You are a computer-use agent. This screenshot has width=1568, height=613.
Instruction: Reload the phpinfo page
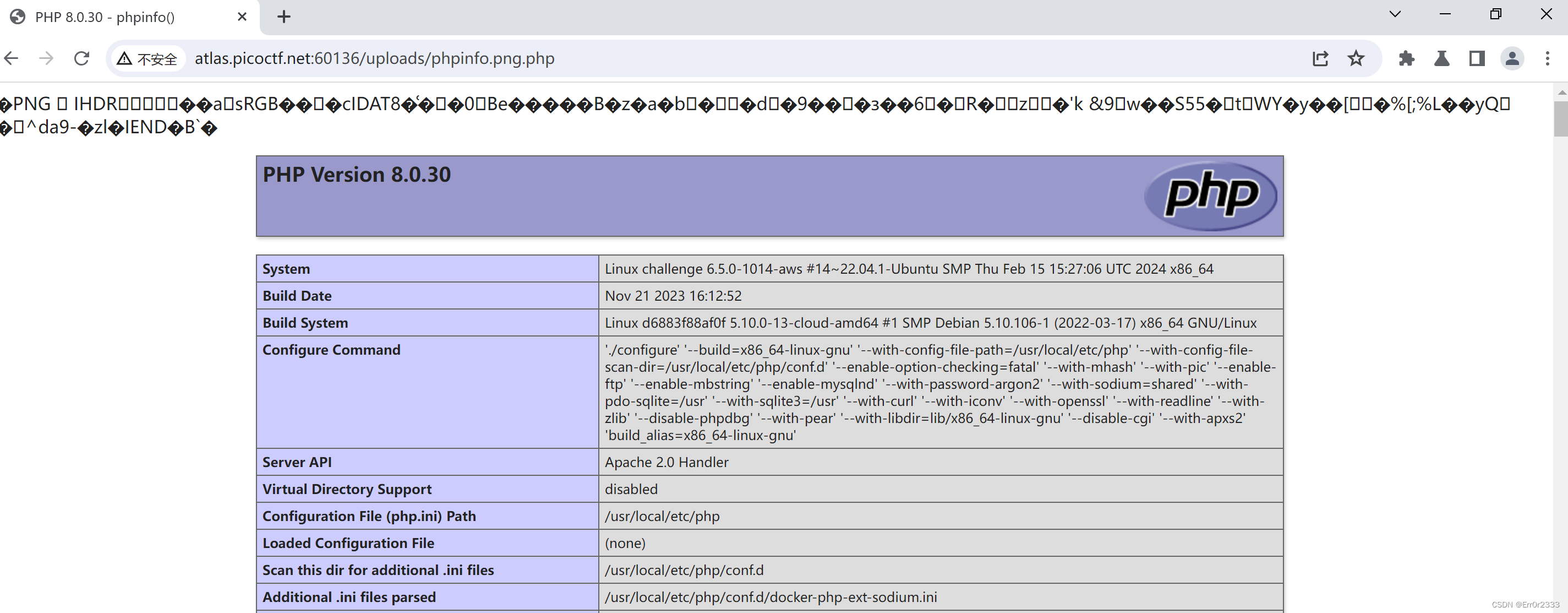click(81, 58)
